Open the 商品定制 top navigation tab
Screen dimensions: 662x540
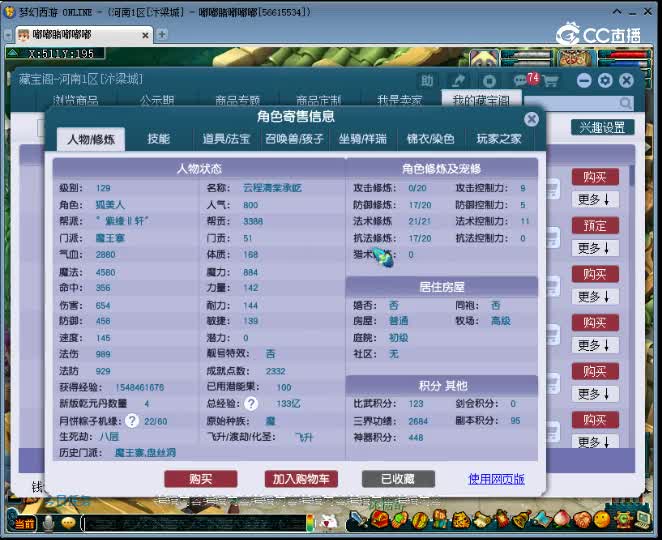coord(318,100)
